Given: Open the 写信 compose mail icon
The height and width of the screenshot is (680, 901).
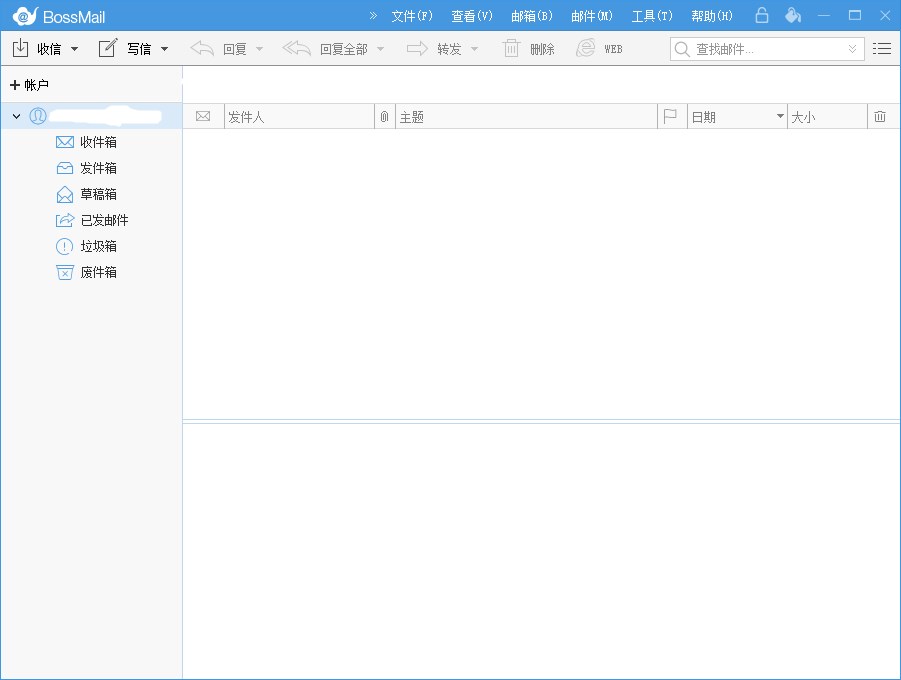Looking at the screenshot, I should (108, 47).
